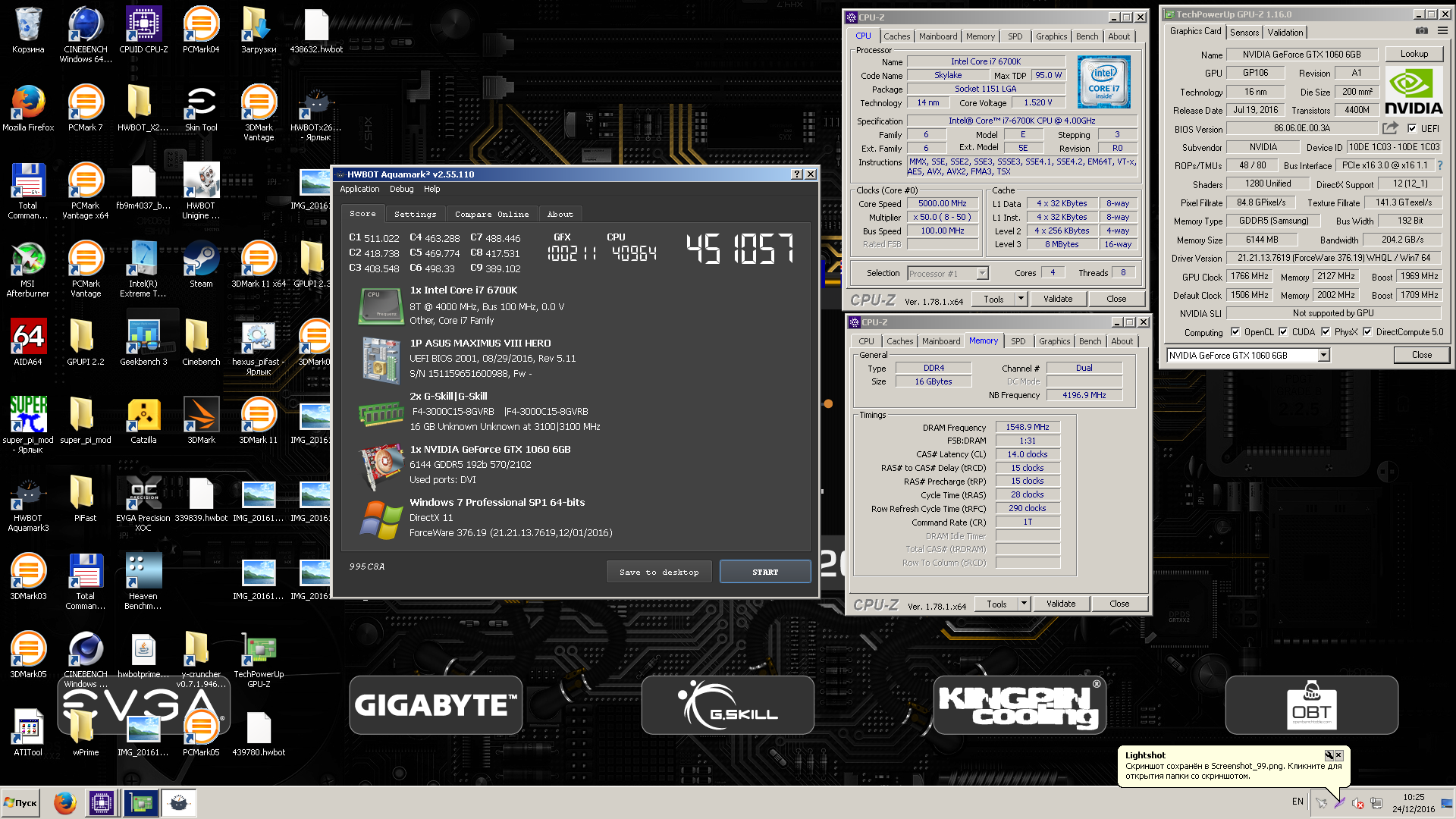Open Geekbench 3 desktop shortcut

point(143,342)
